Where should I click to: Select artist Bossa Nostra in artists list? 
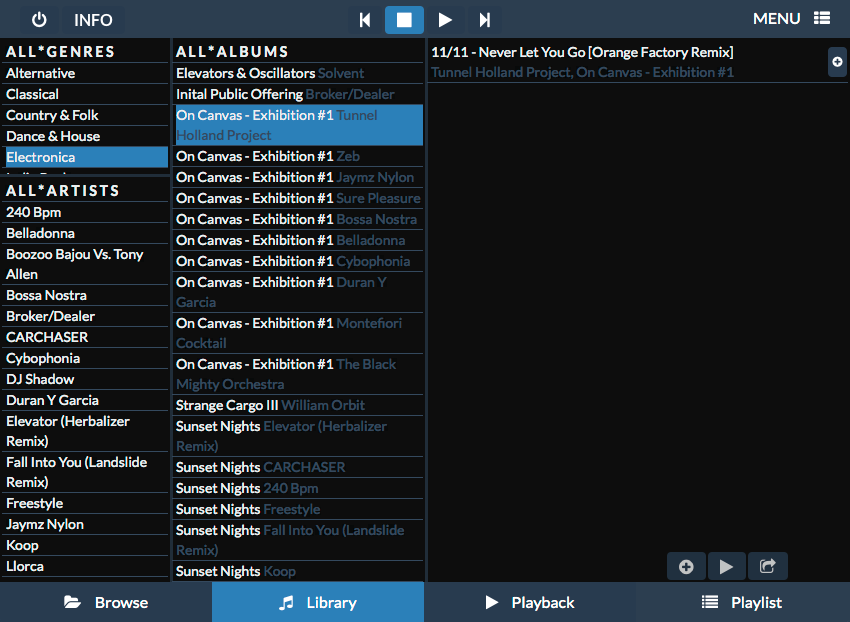[86, 295]
